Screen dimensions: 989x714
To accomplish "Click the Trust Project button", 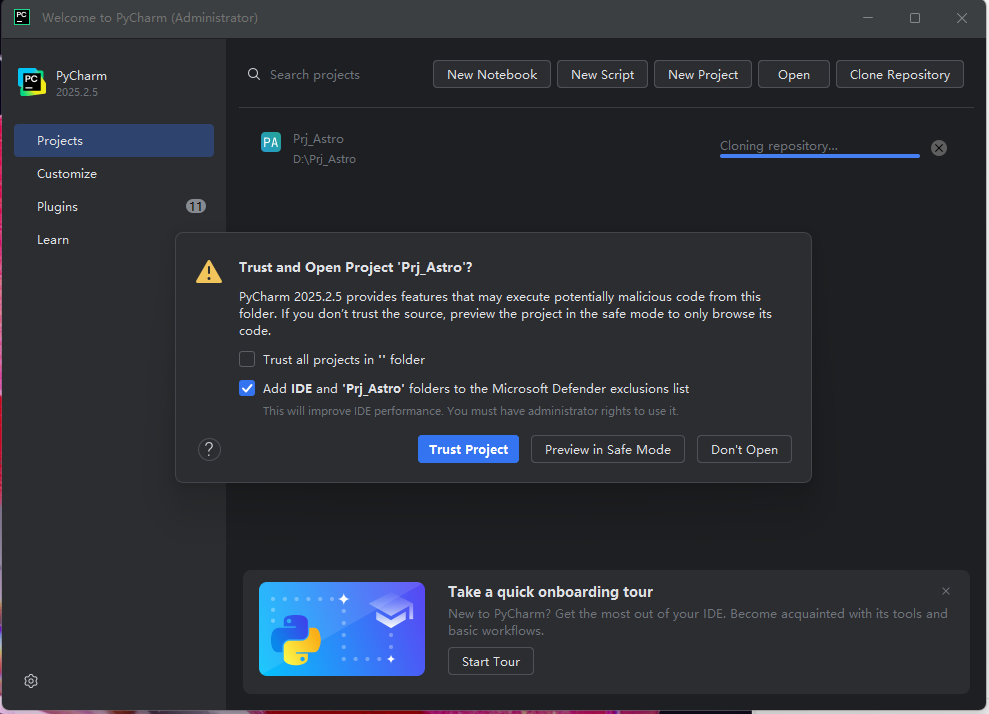I will [x=469, y=449].
